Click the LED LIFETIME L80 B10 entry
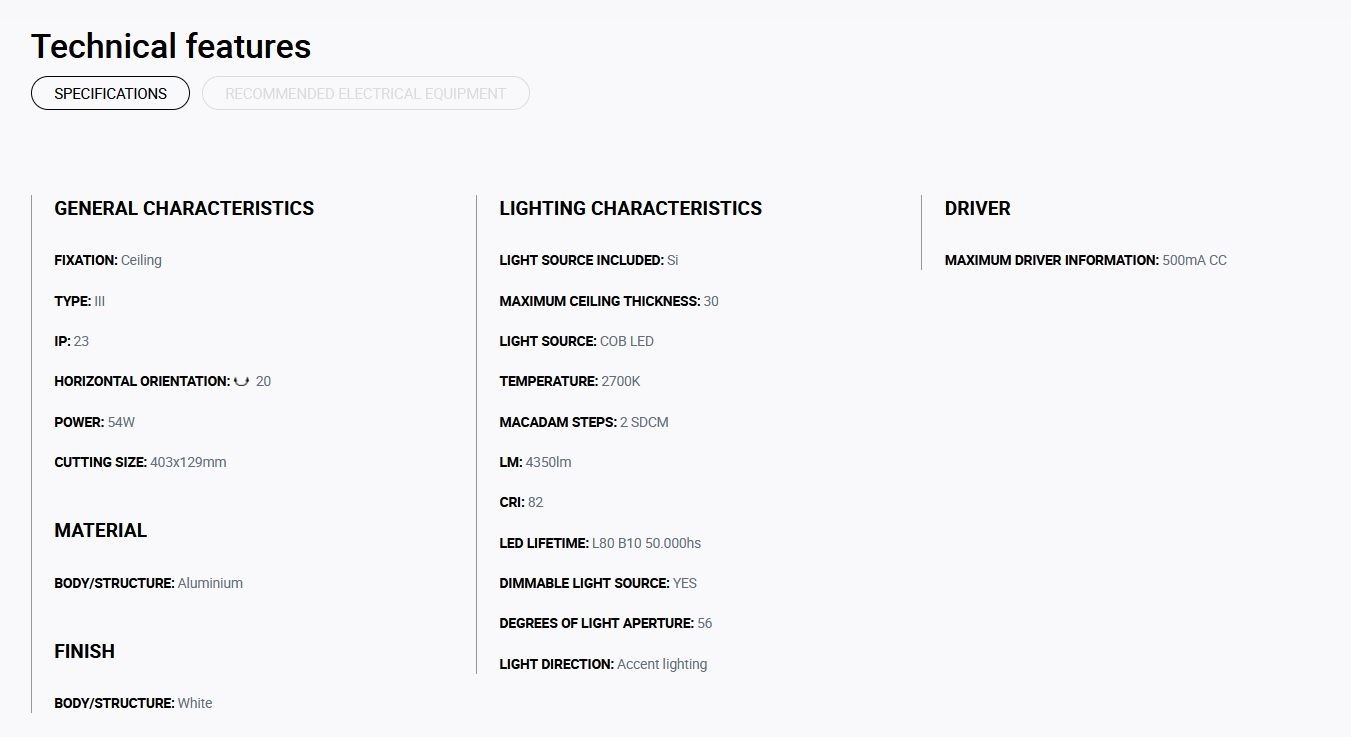 (x=600, y=543)
